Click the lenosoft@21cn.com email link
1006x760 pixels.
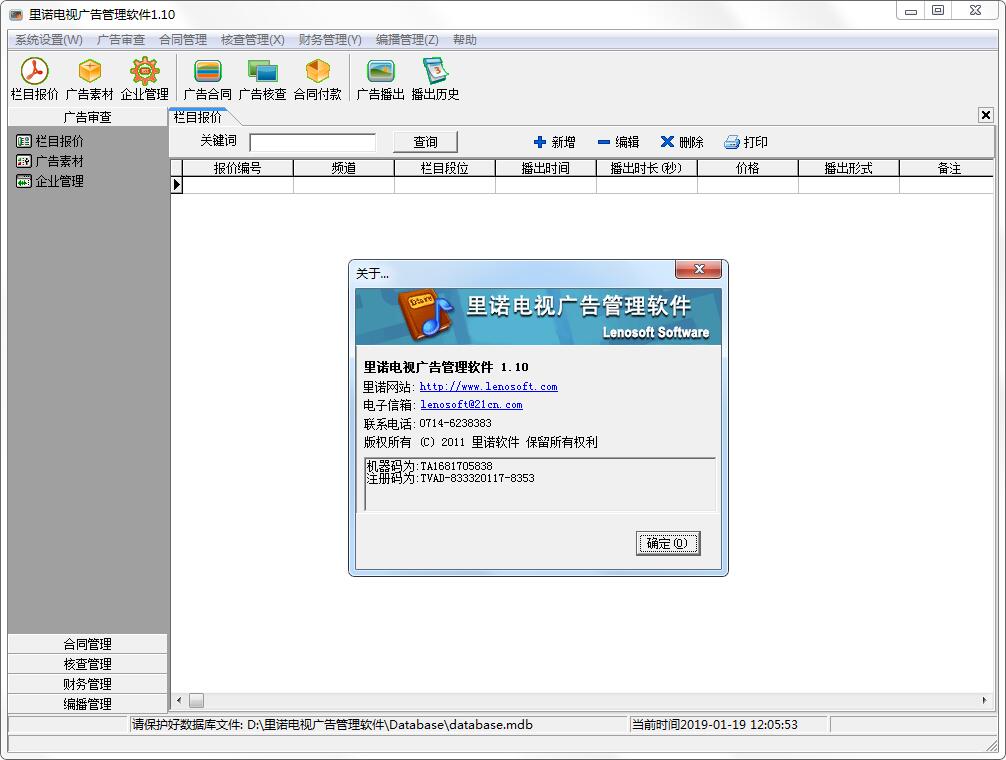(x=471, y=405)
